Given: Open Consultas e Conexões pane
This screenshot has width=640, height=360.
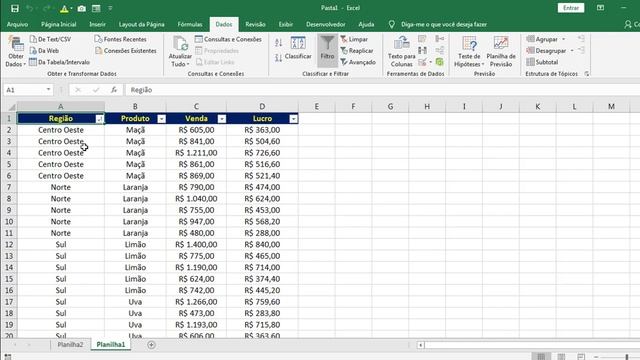Looking at the screenshot, I should [228, 39].
